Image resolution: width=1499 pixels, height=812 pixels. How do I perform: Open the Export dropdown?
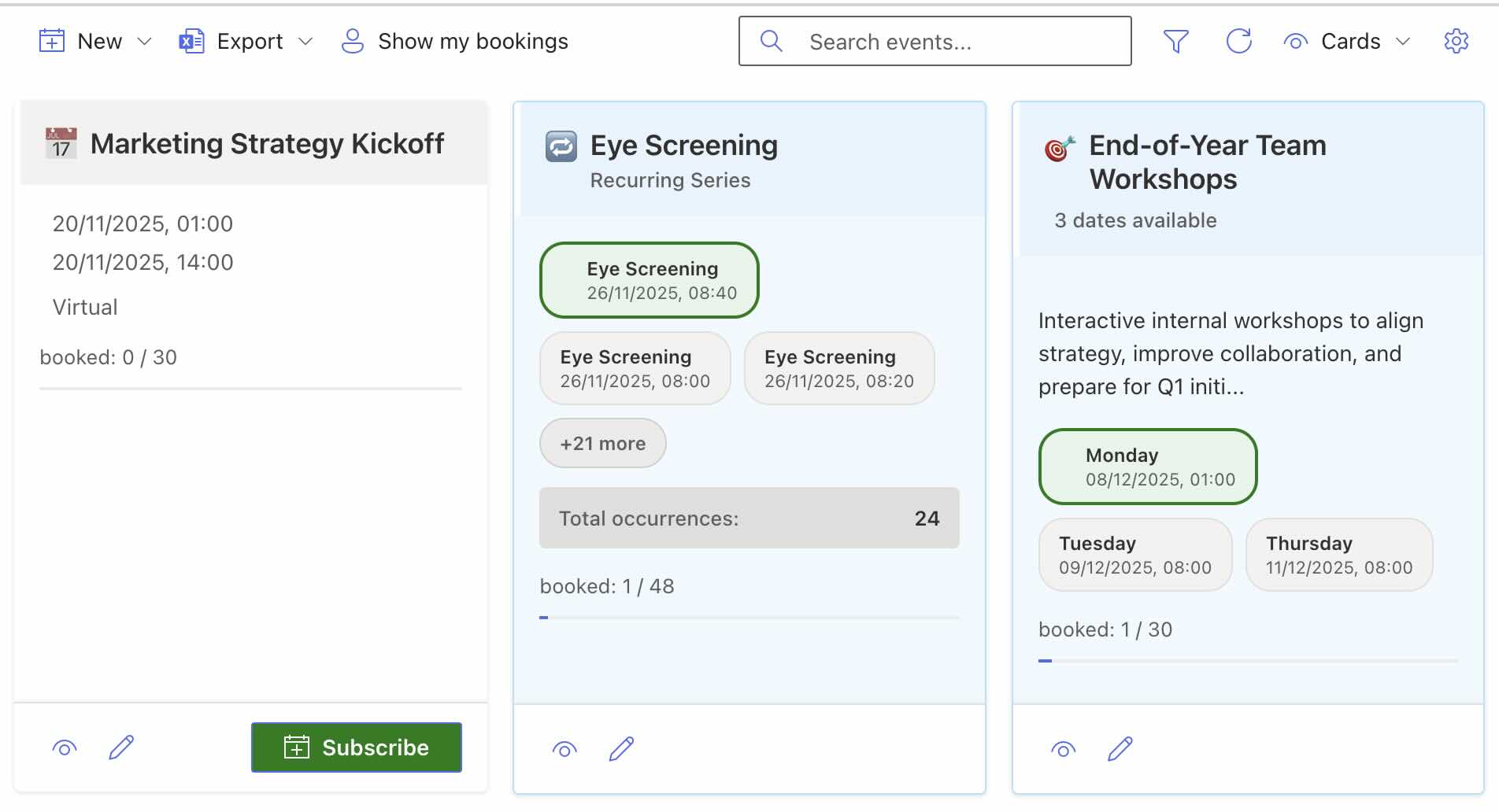point(246,41)
